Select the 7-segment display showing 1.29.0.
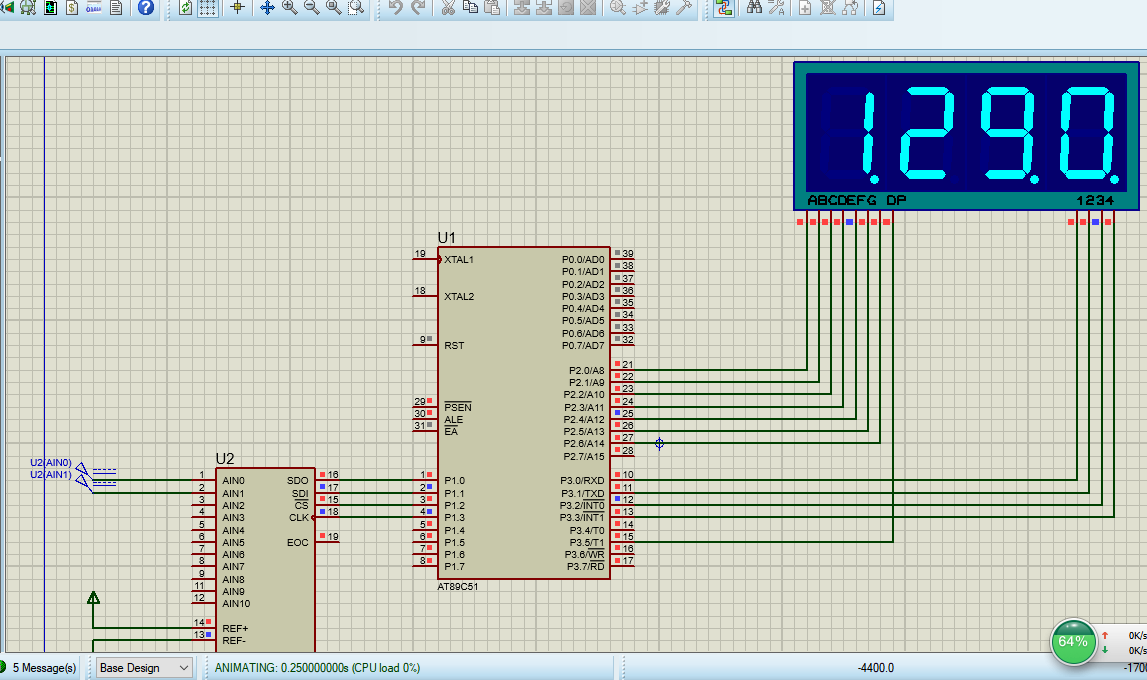1147x680 pixels. click(966, 136)
